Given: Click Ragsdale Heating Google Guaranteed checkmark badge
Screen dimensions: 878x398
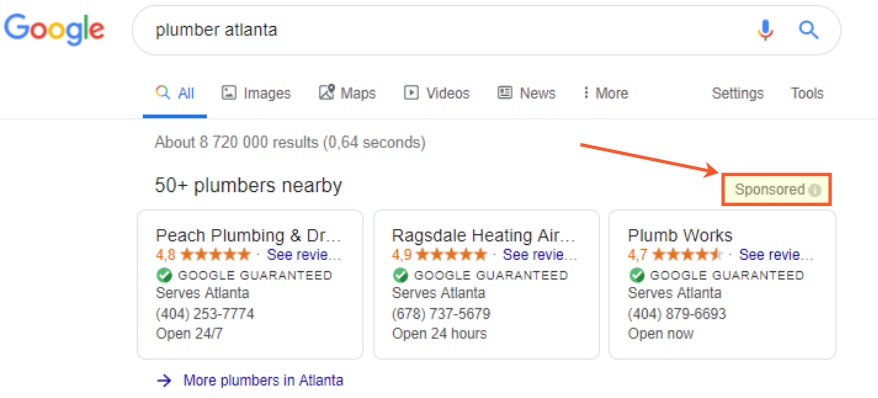Looking at the screenshot, I should click(x=400, y=275).
